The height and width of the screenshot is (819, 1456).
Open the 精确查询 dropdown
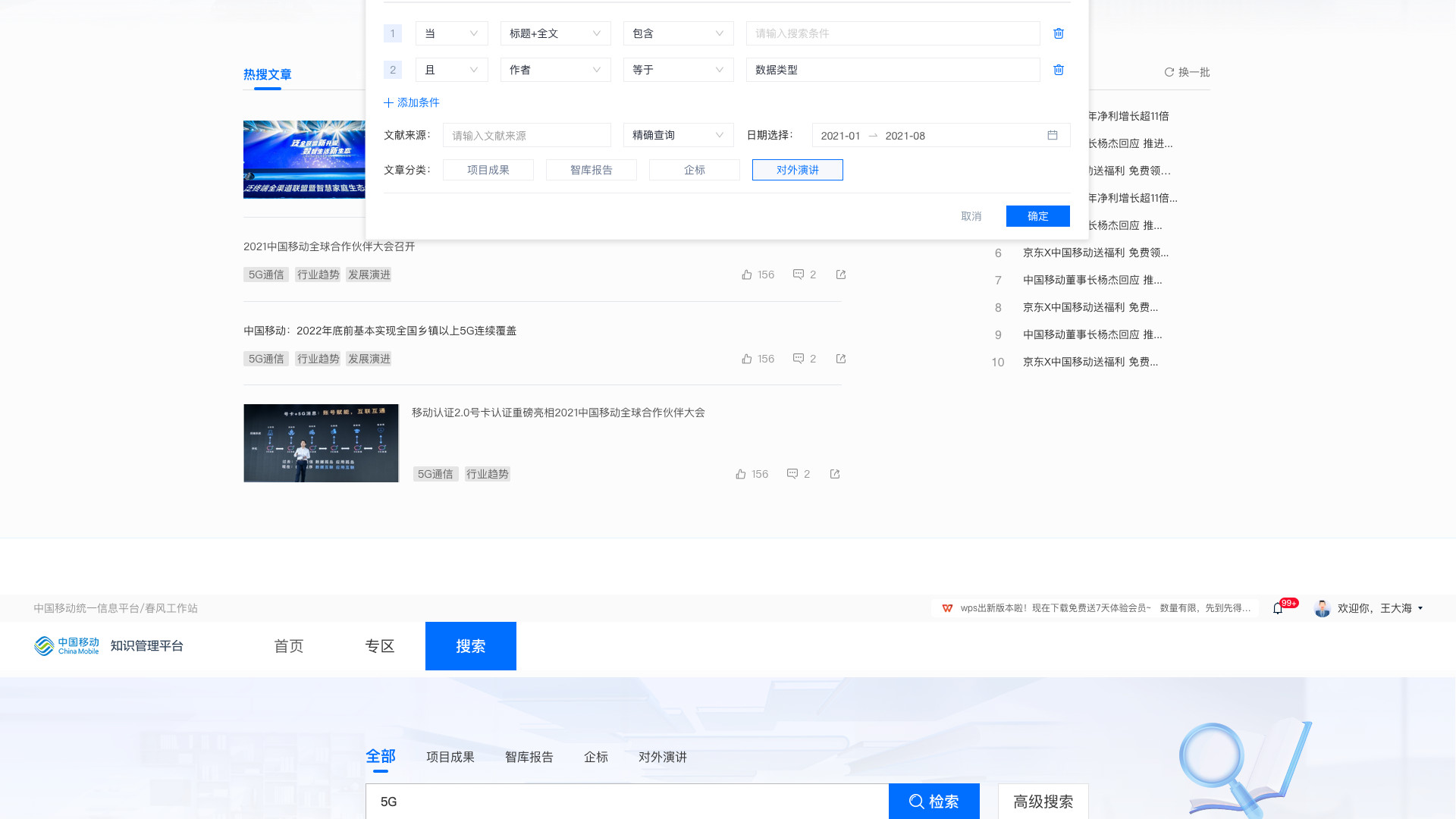677,135
